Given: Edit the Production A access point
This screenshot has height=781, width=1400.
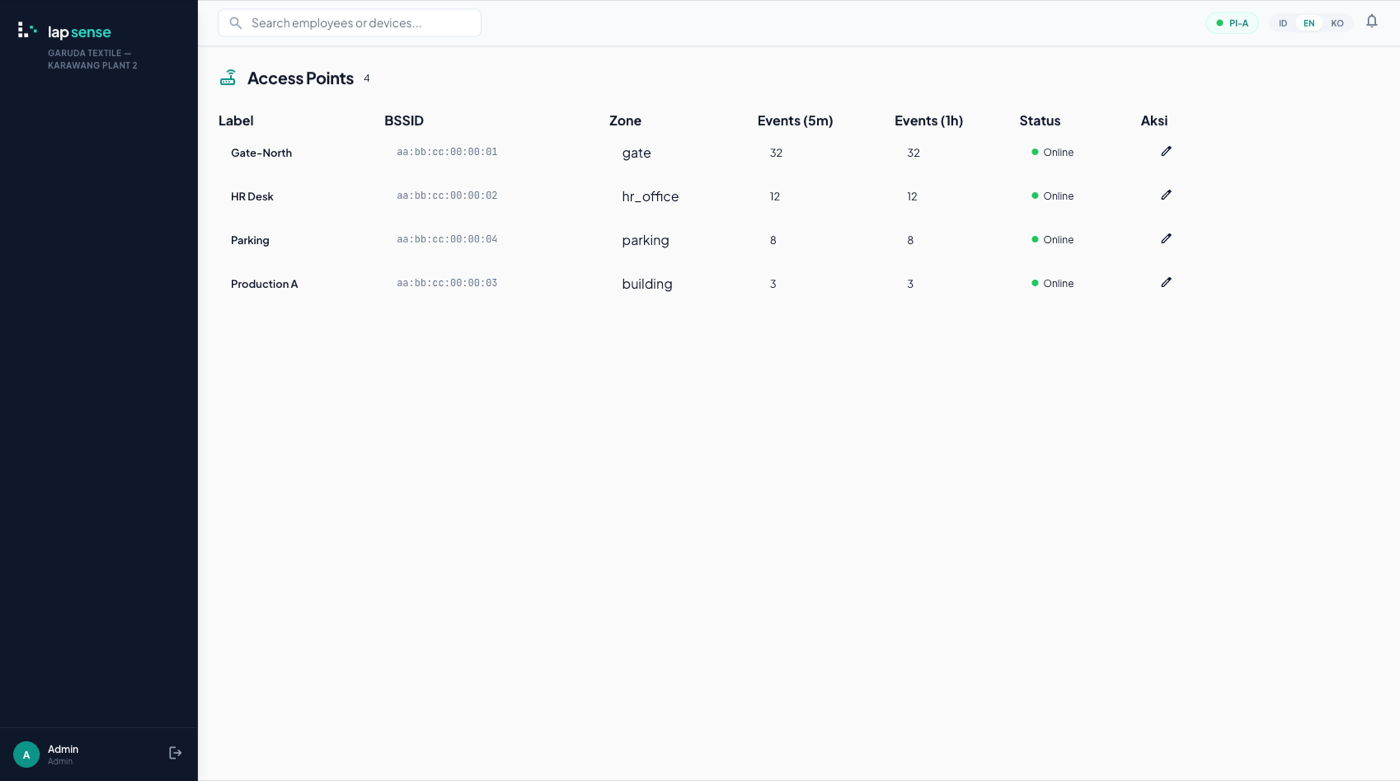Looking at the screenshot, I should pos(1166,283).
